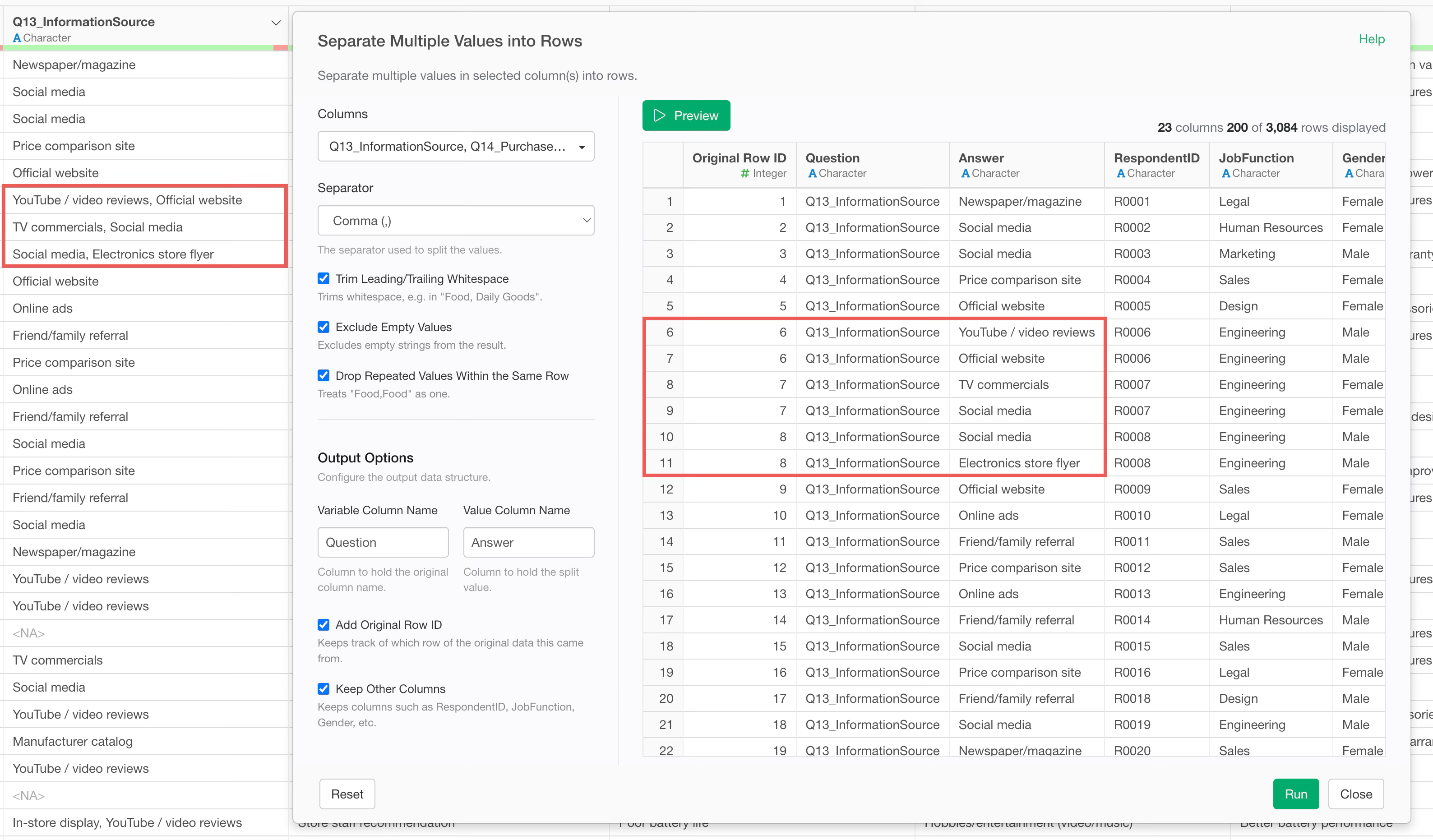Click the play icon on the Preview button
This screenshot has height=840, width=1433.
pyautogui.click(x=660, y=115)
